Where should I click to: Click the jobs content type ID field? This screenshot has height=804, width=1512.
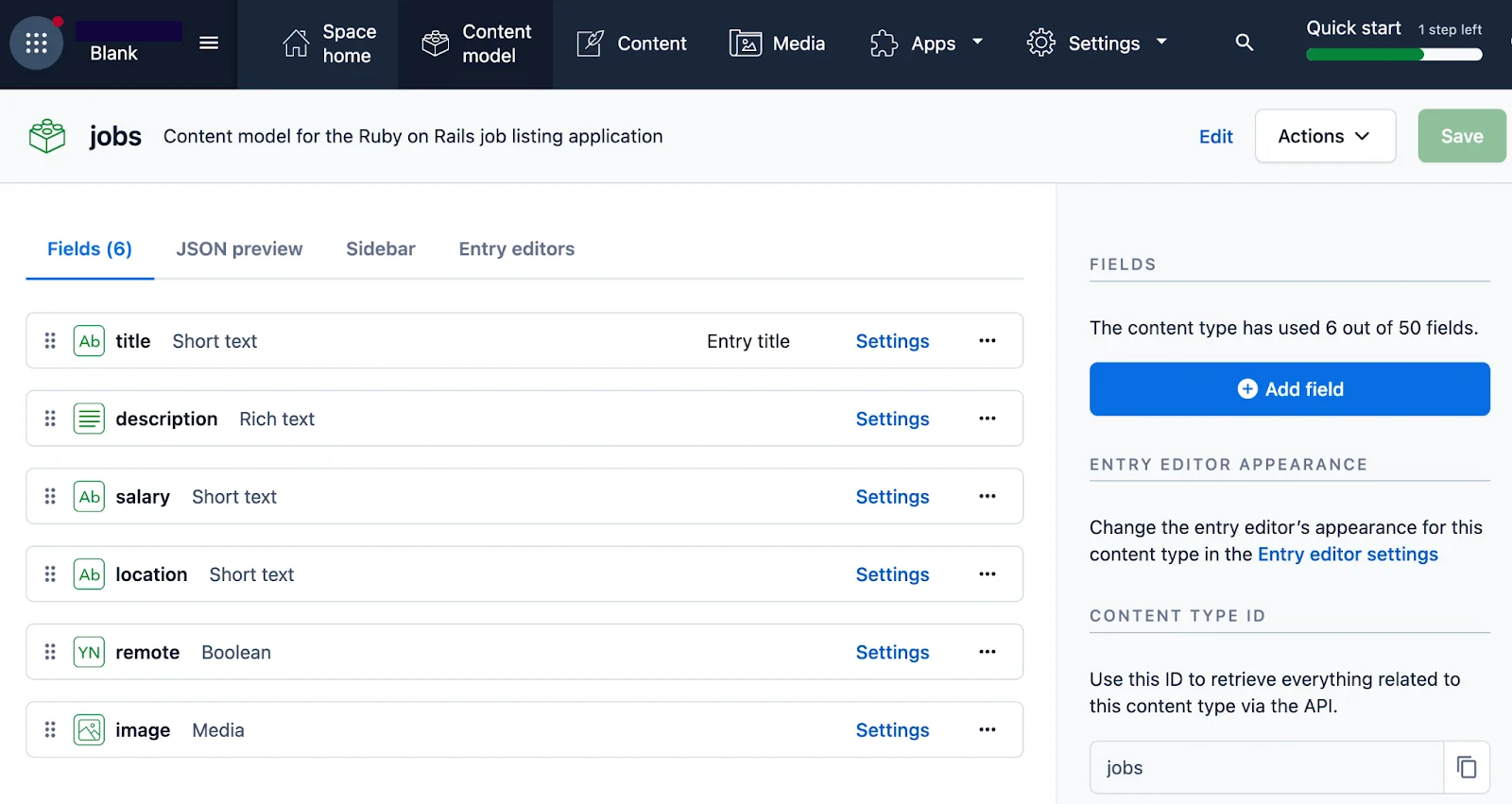(x=1266, y=767)
